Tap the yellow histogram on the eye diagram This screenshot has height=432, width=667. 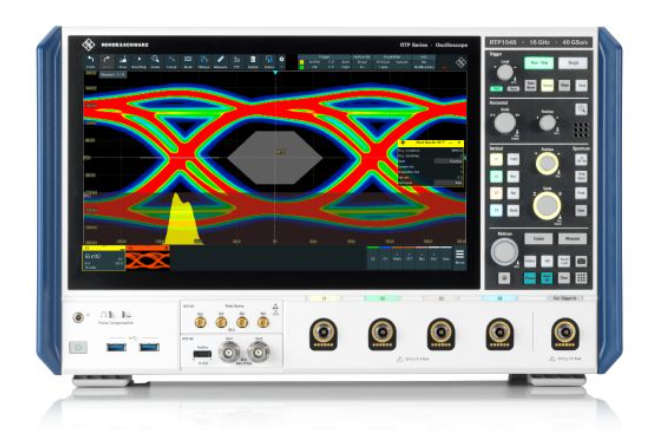182,219
